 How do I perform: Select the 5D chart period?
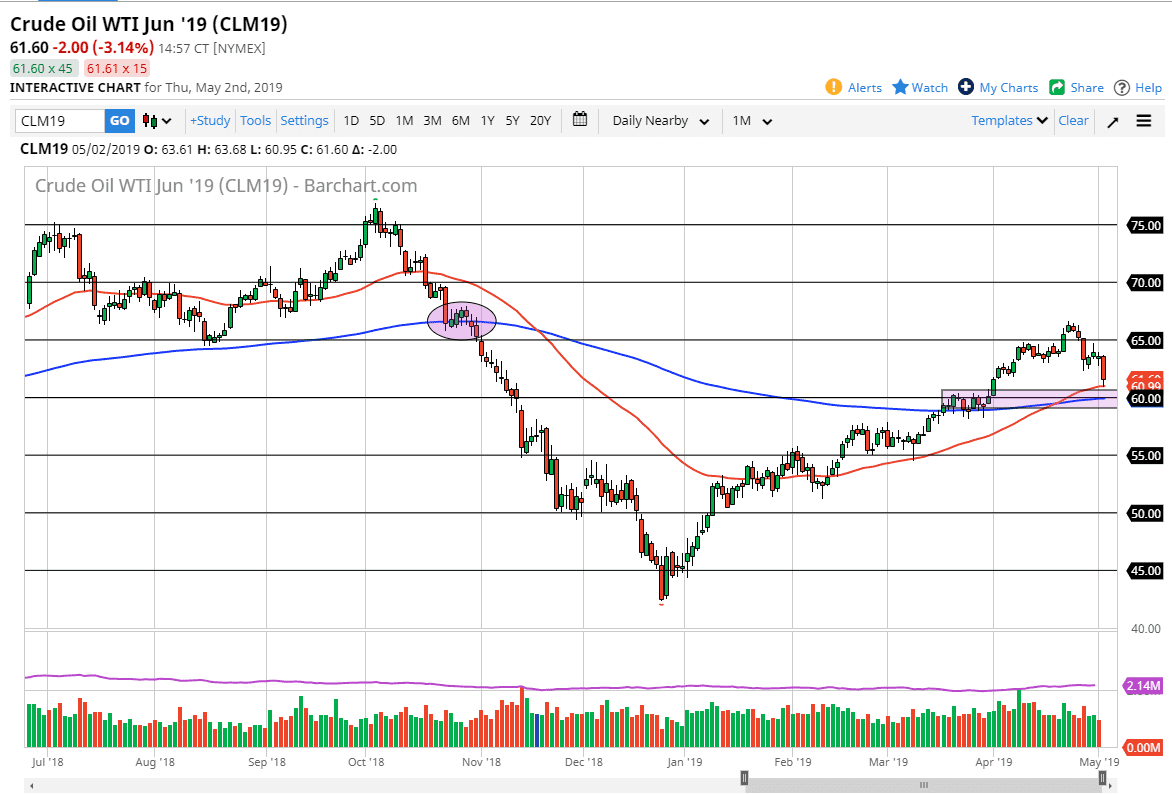click(x=377, y=120)
